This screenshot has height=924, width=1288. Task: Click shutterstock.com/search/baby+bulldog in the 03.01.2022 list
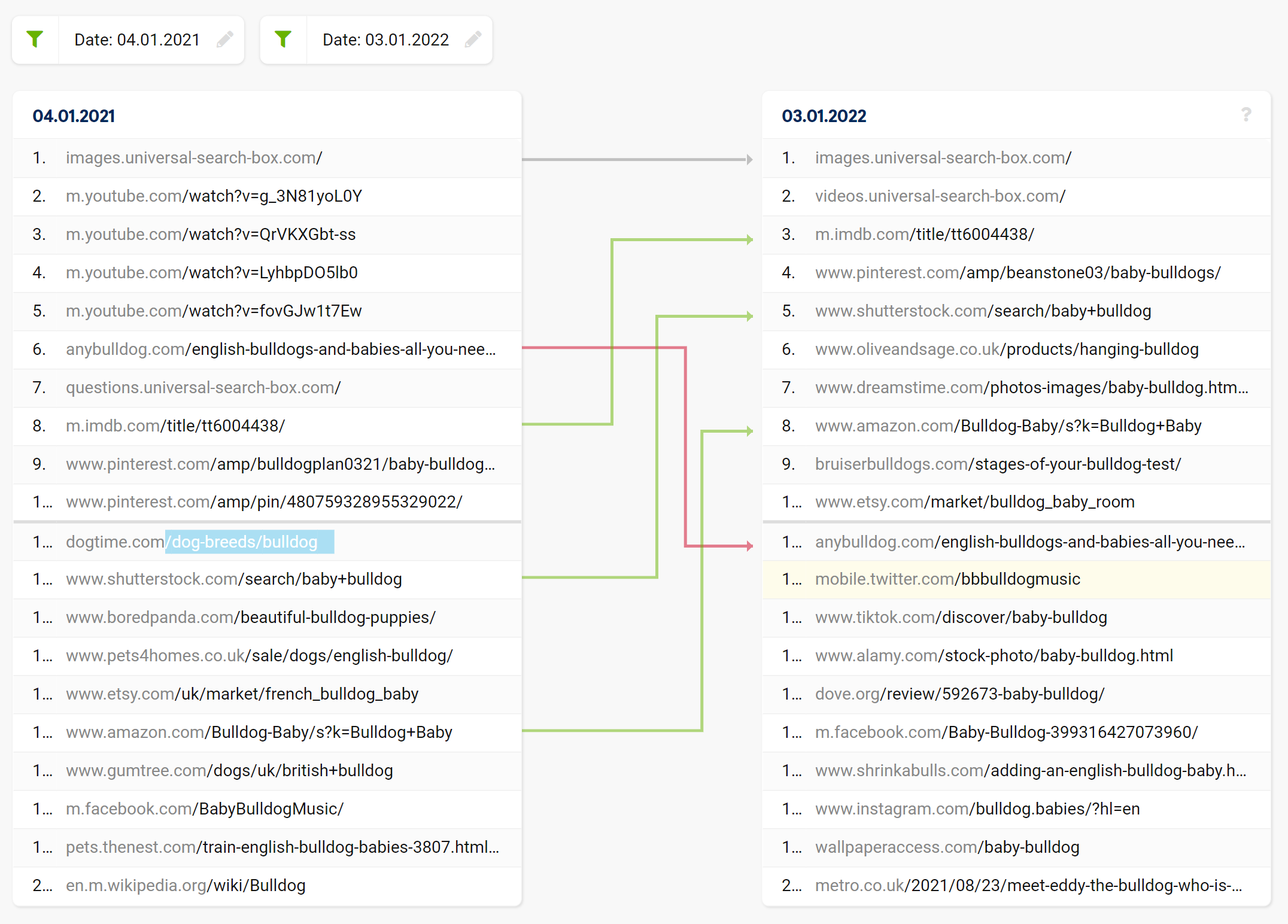pyautogui.click(x=983, y=311)
